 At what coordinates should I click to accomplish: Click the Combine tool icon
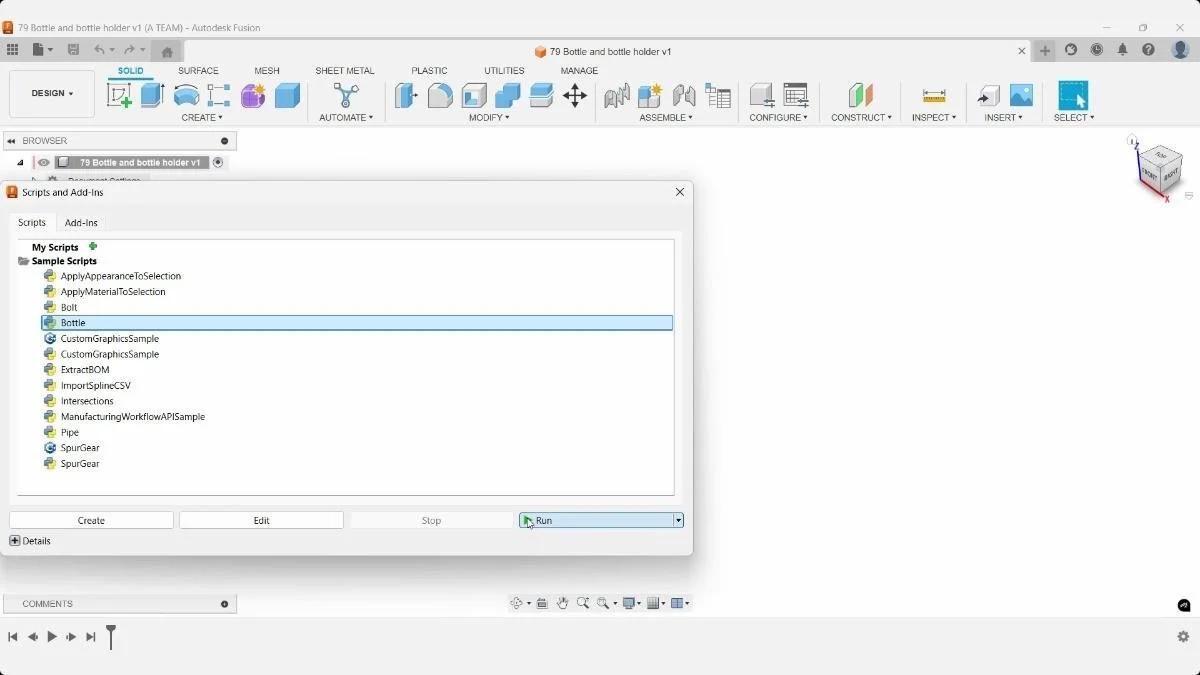tap(508, 96)
